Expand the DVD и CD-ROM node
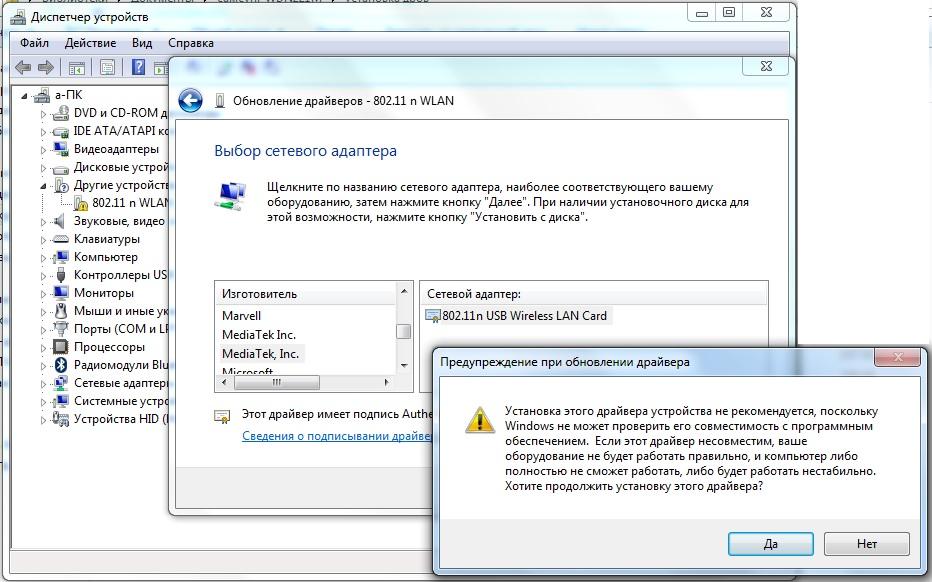932x582 pixels. [43, 114]
